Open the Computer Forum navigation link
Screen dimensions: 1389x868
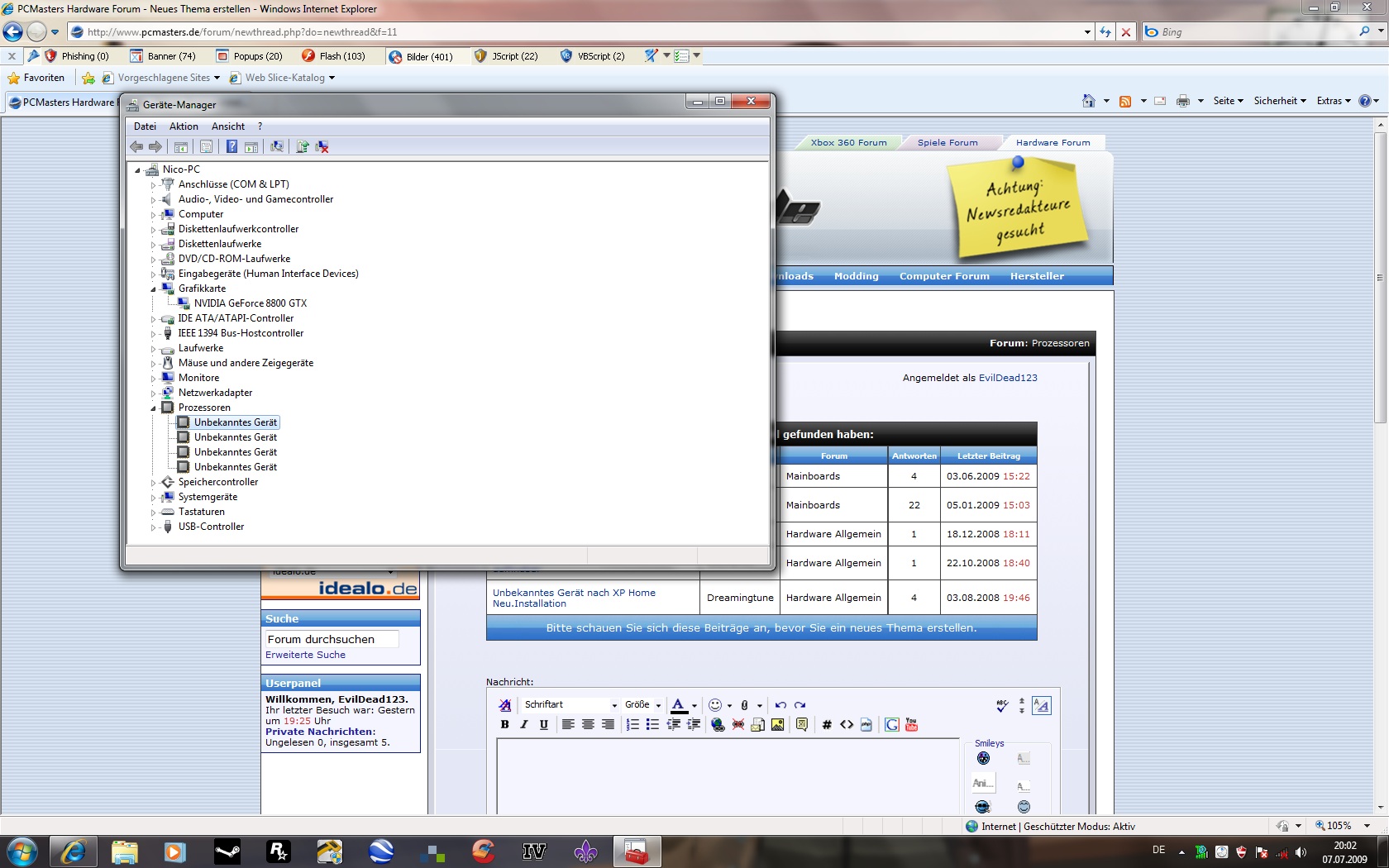[x=944, y=276]
